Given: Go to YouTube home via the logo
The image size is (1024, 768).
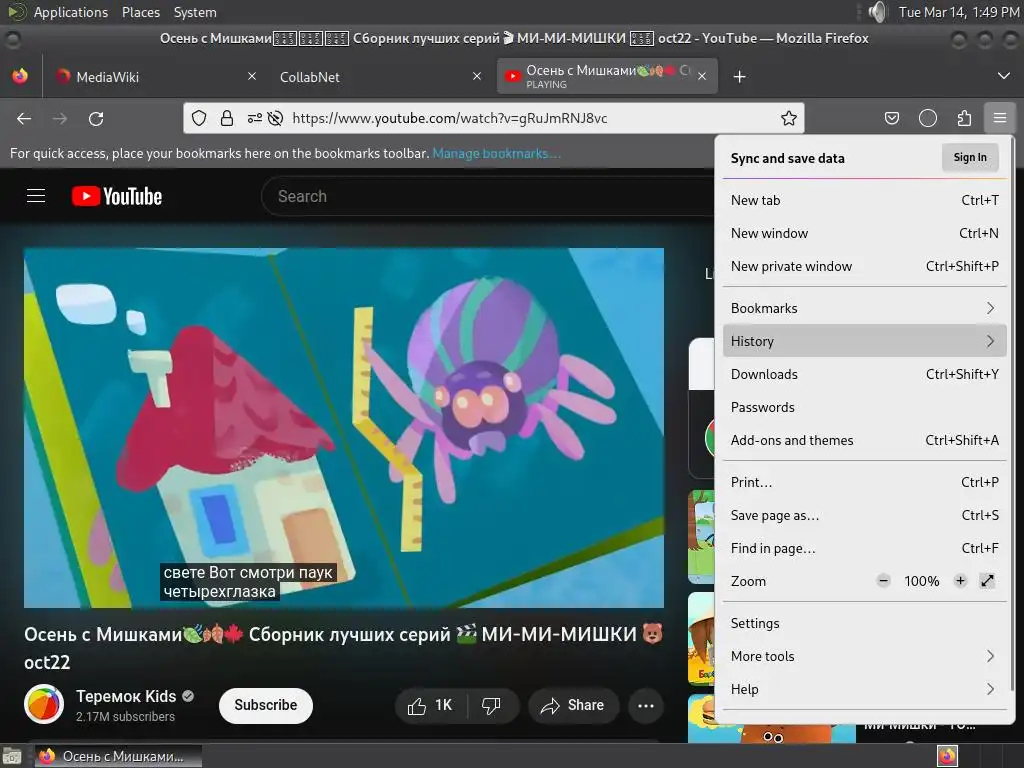Looking at the screenshot, I should [117, 196].
